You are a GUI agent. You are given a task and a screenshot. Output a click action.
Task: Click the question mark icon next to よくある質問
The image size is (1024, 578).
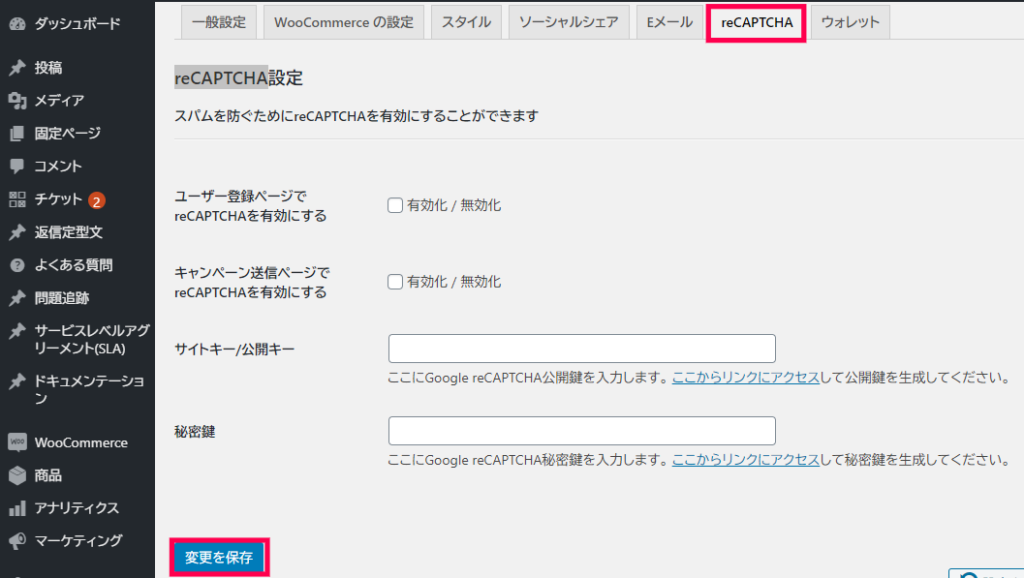coord(18,265)
